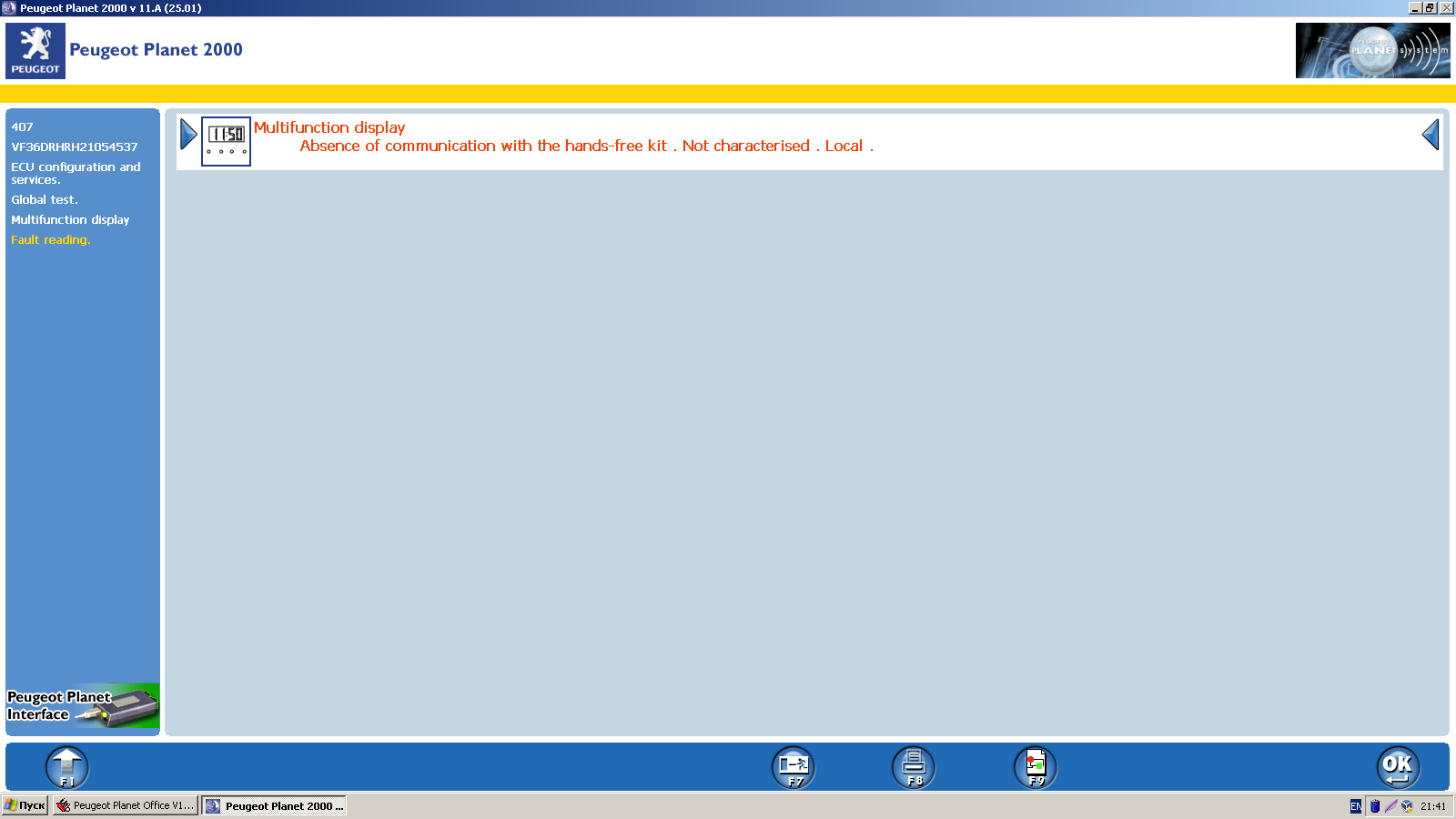The height and width of the screenshot is (819, 1456).
Task: Close the Peugeot Planet 2000 window
Action: tap(1446, 8)
